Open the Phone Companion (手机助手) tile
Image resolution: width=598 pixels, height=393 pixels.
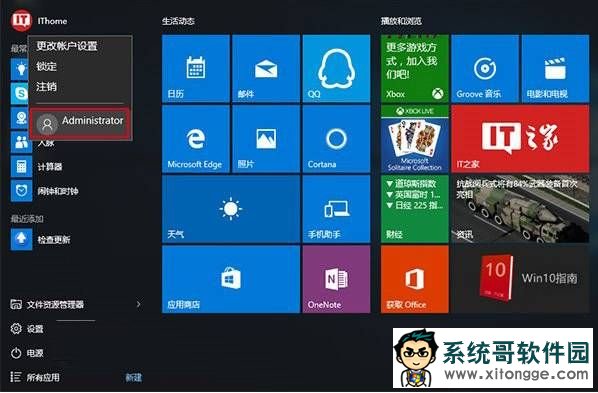coord(336,209)
